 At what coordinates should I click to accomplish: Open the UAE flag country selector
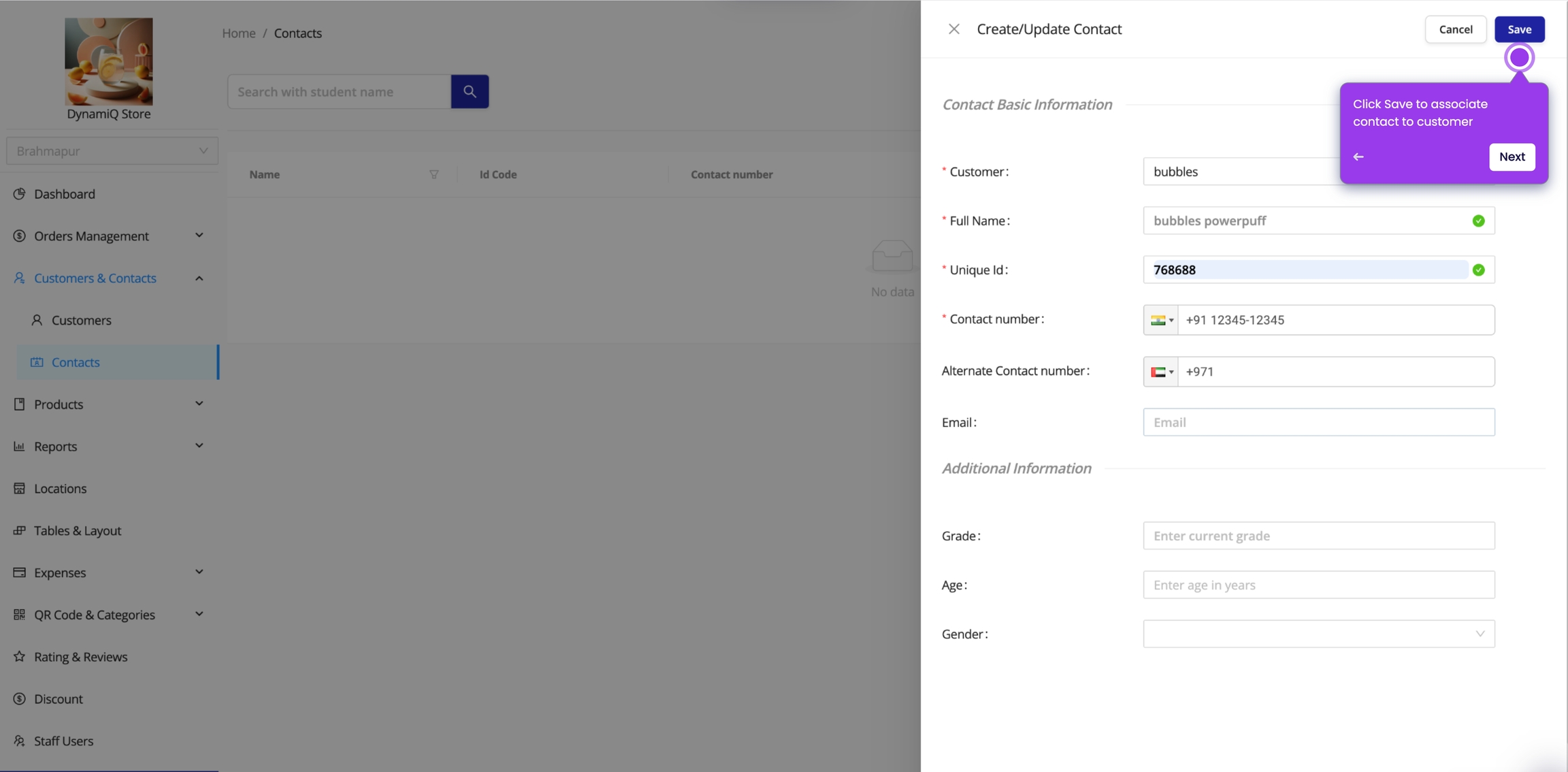pos(1161,372)
